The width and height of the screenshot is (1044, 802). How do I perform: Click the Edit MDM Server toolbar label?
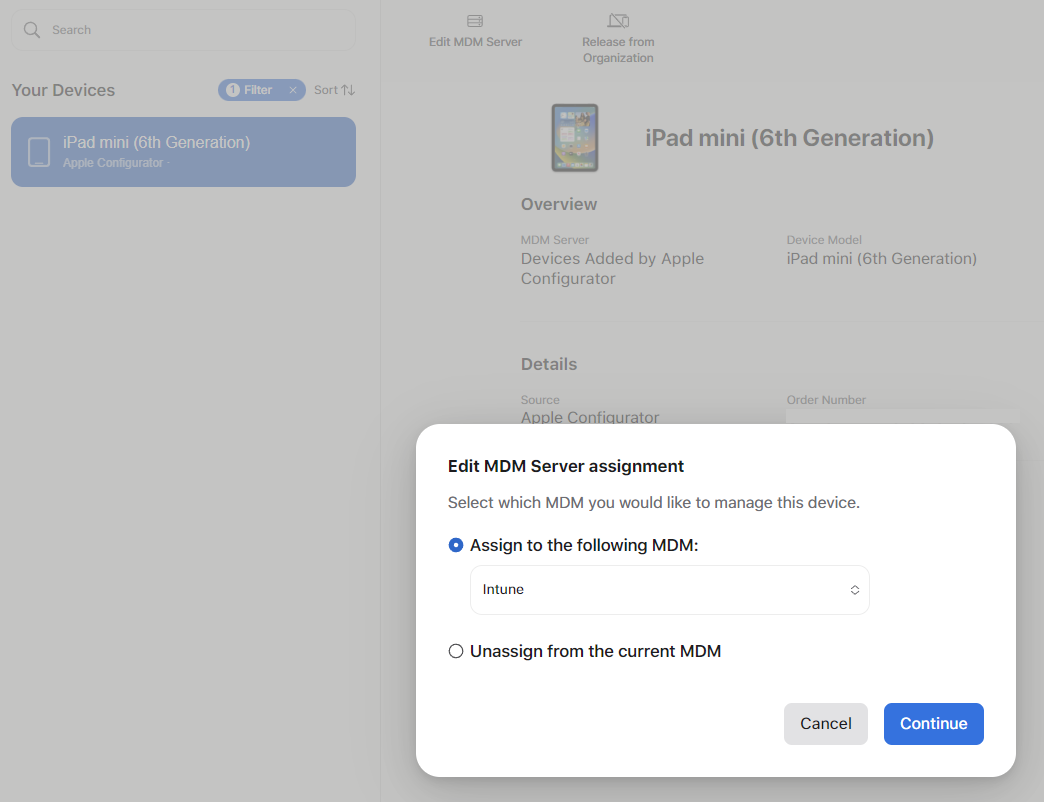(x=475, y=42)
